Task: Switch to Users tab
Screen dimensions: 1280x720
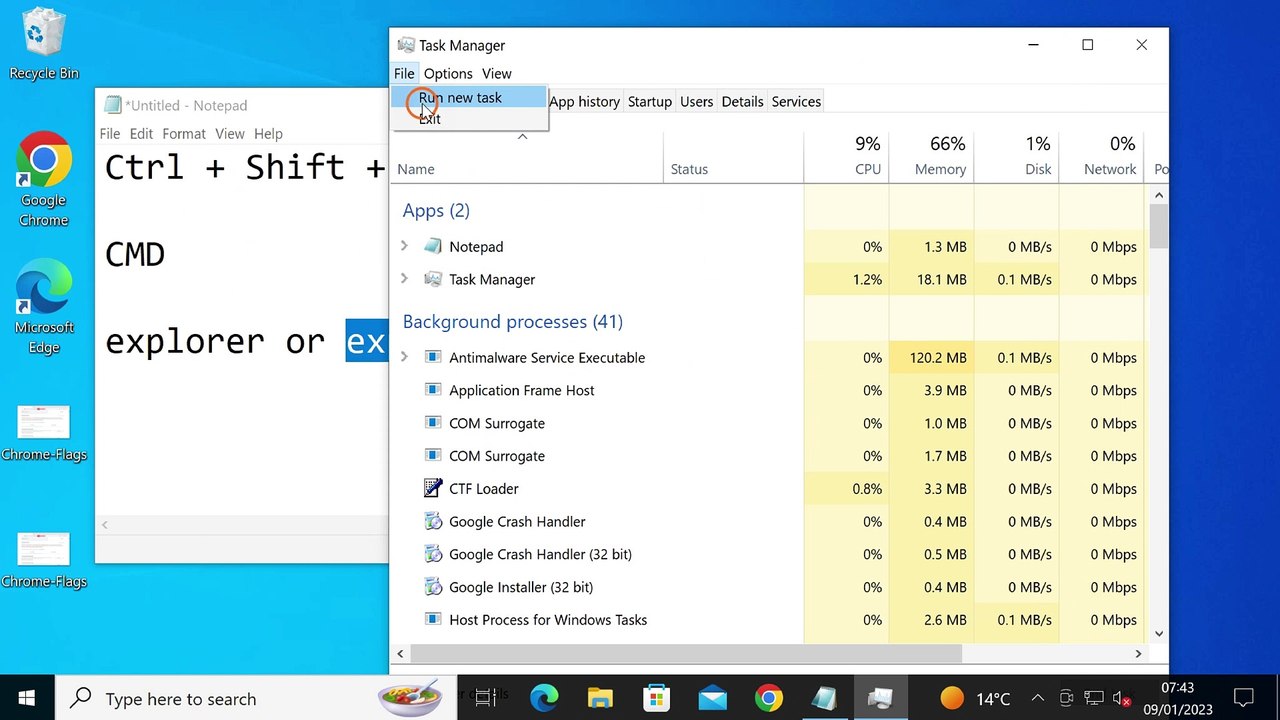Action: [x=696, y=101]
